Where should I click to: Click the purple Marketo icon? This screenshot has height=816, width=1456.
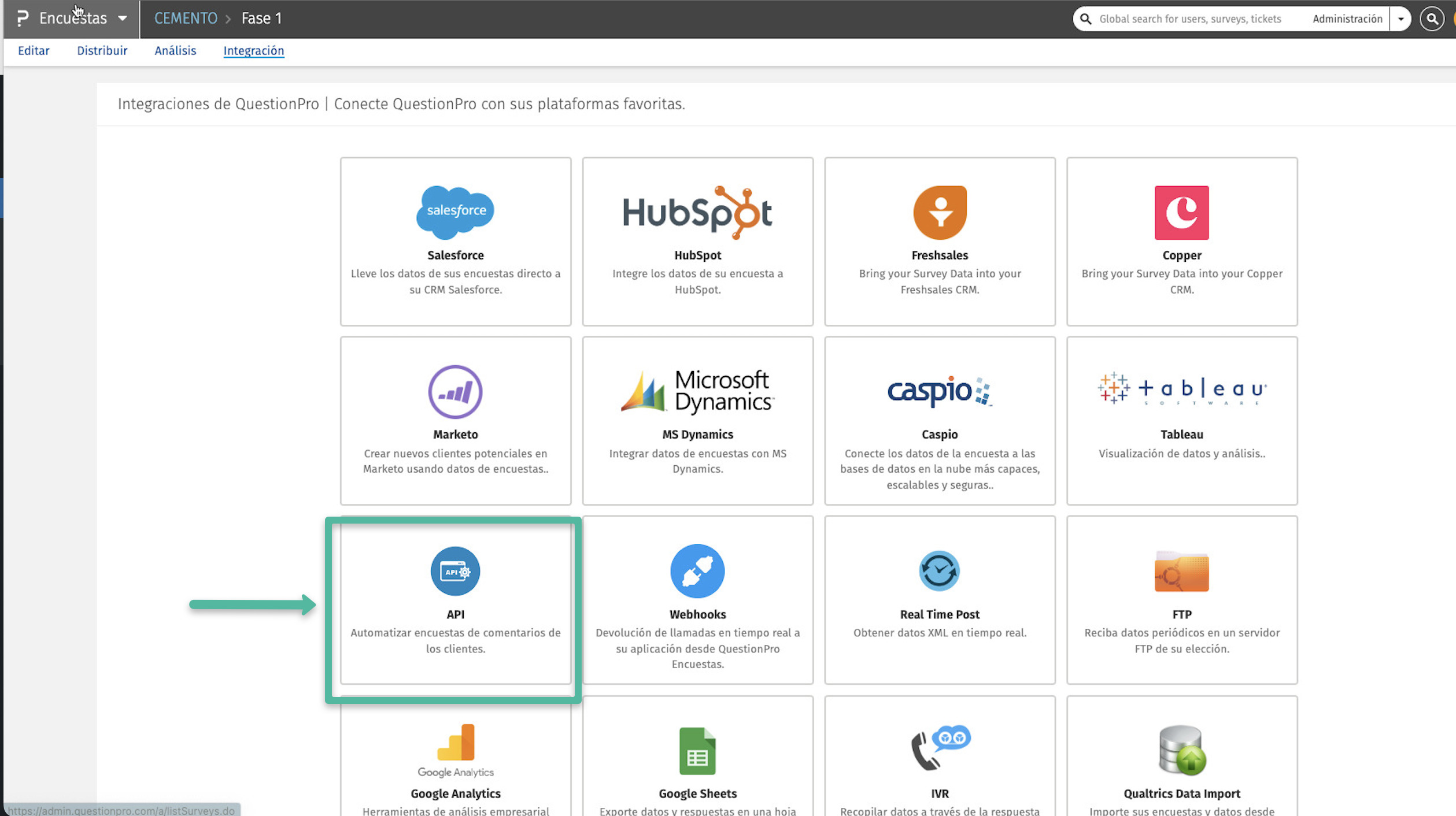455,391
